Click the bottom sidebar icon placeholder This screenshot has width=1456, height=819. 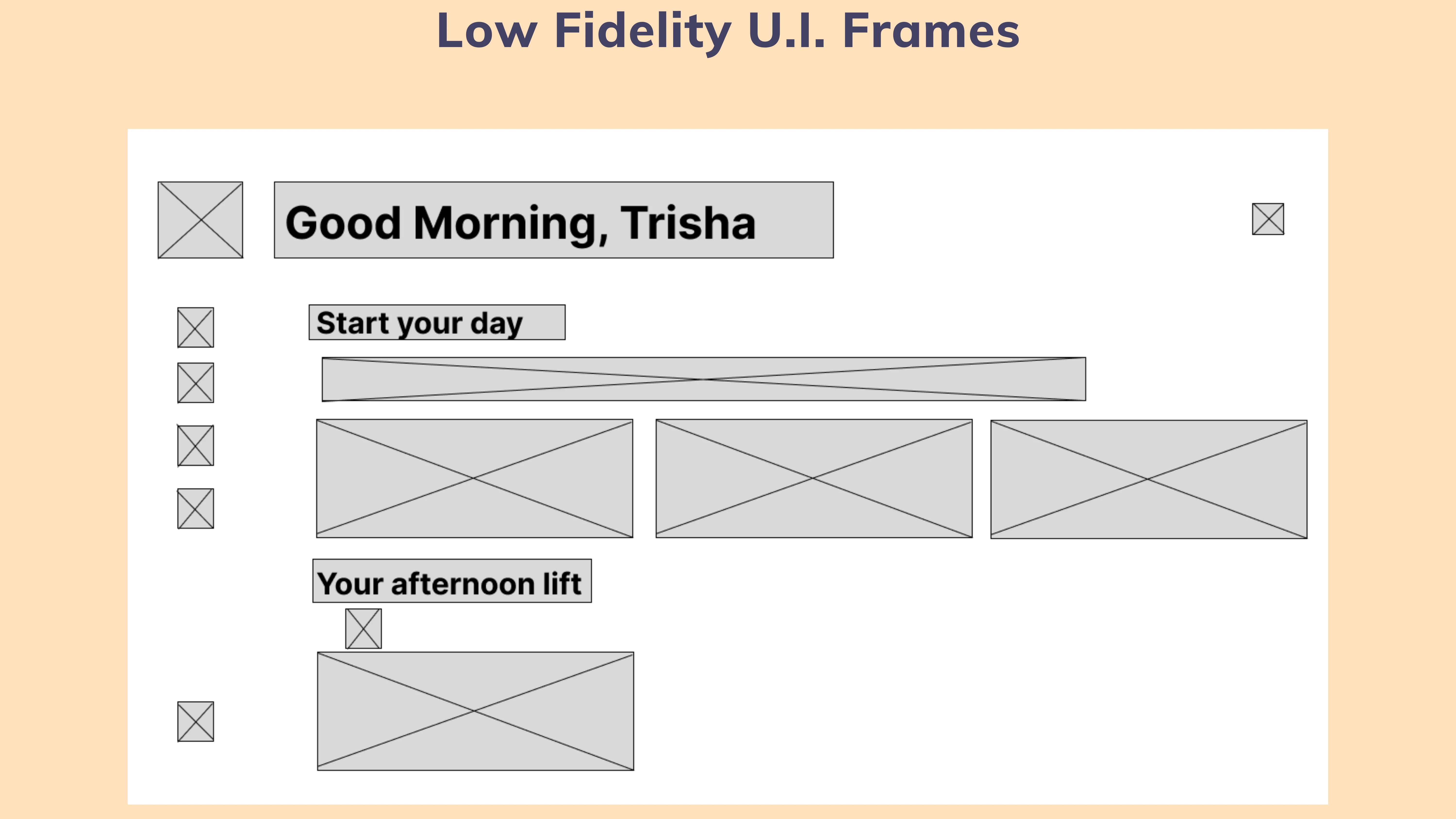click(196, 721)
